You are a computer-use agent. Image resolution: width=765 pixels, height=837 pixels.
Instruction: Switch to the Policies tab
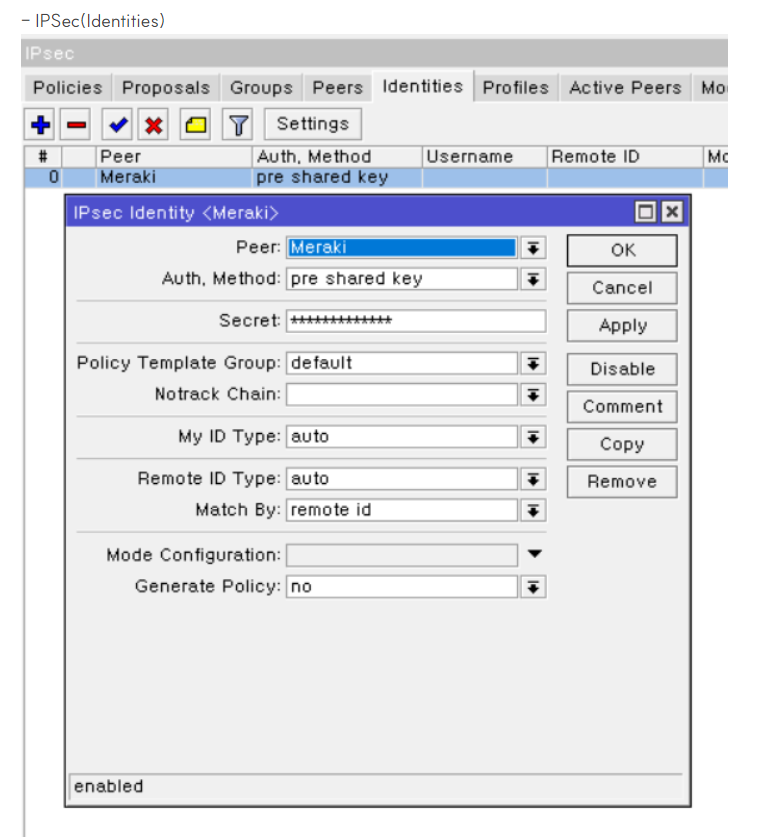(67, 88)
